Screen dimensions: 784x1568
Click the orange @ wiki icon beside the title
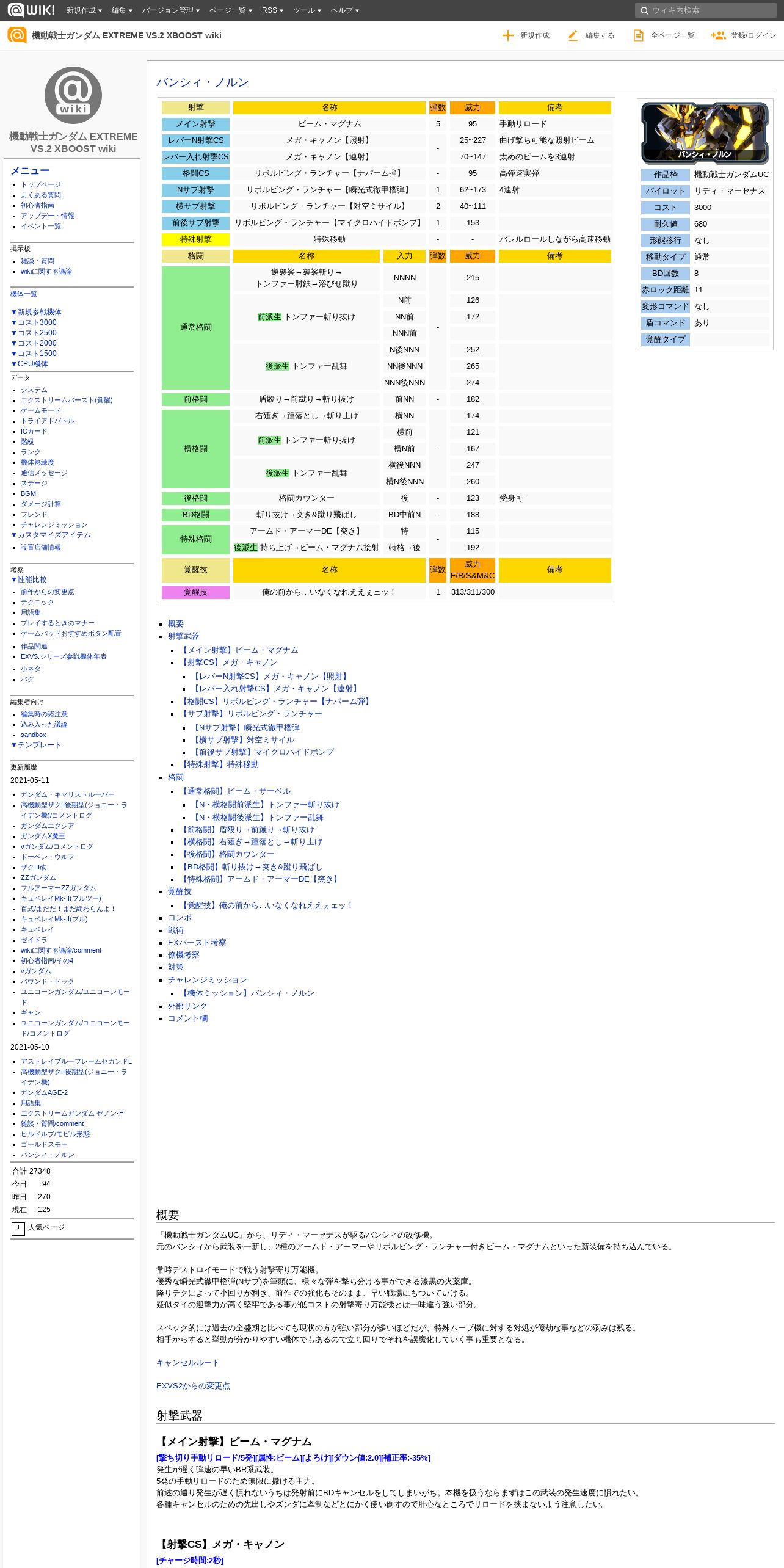tap(17, 35)
